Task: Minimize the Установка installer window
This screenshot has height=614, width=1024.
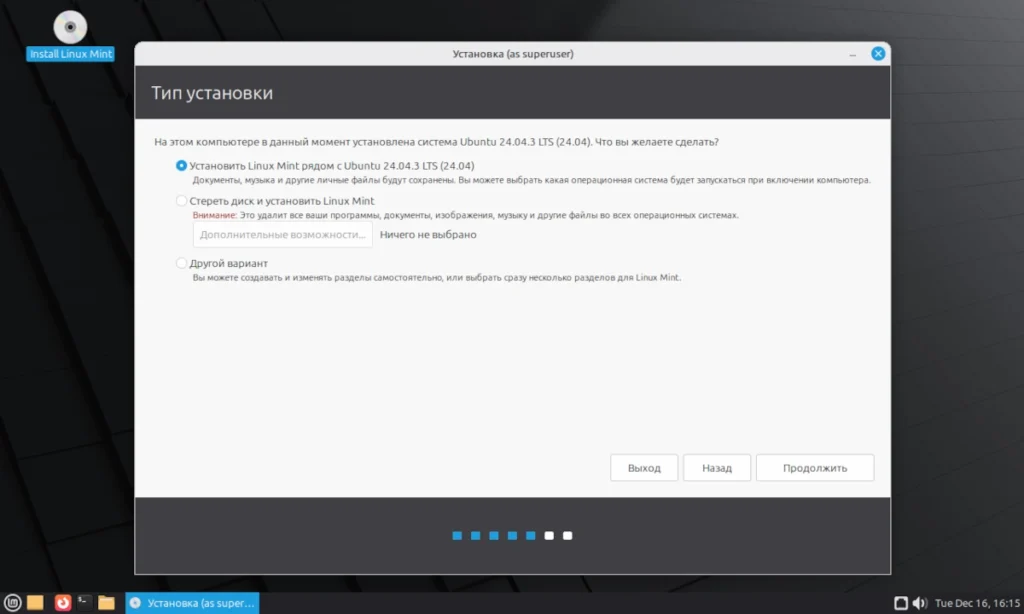Action: (x=853, y=54)
